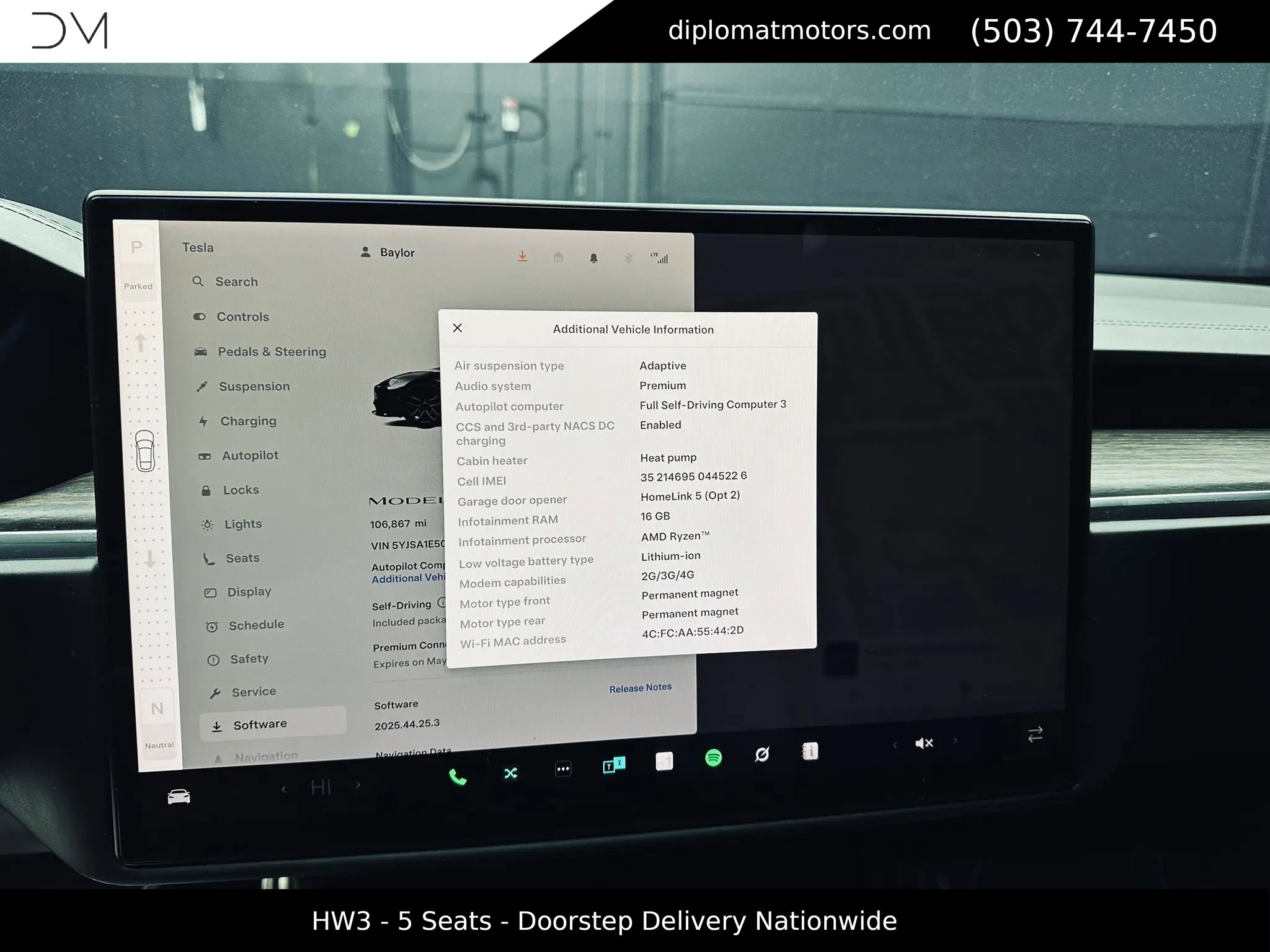The image size is (1270, 952).
Task: Open the Controls settings
Action: point(231,317)
